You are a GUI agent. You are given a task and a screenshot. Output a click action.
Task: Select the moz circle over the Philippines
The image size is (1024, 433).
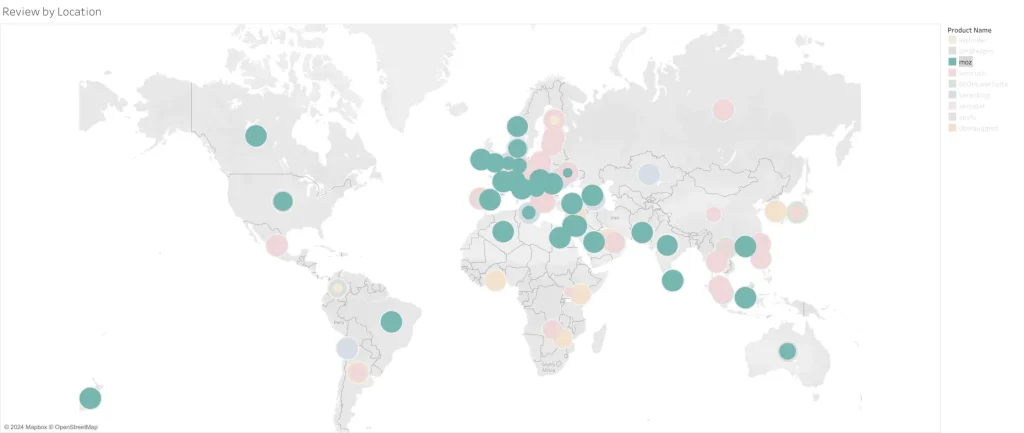pyautogui.click(x=745, y=246)
